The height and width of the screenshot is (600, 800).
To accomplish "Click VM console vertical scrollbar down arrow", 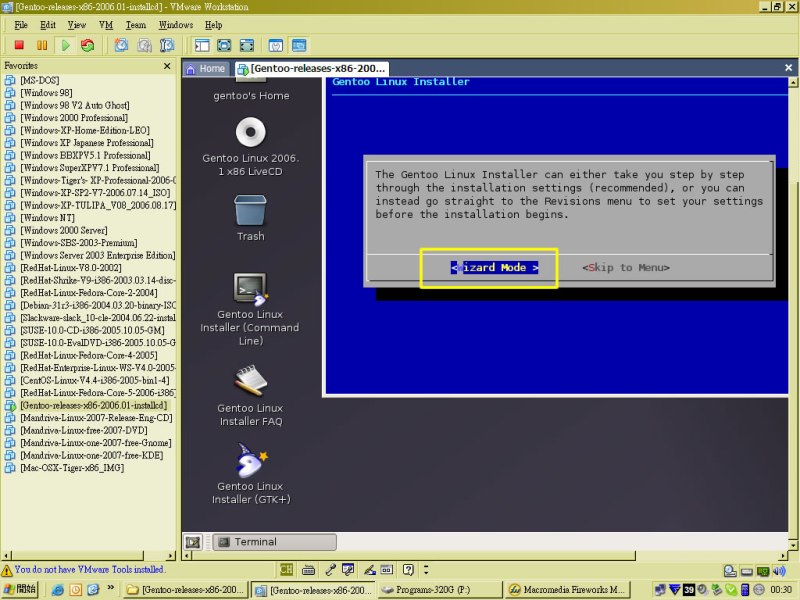I will (793, 545).
